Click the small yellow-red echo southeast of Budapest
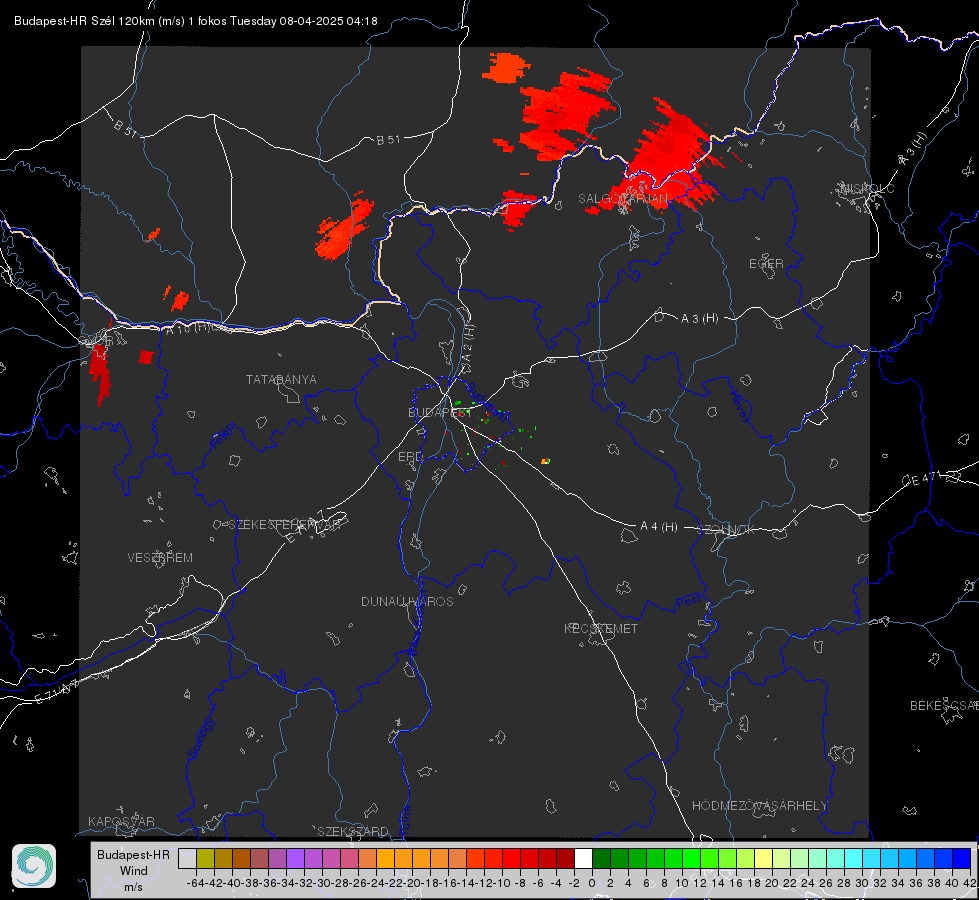This screenshot has height=900, width=979. [545, 461]
